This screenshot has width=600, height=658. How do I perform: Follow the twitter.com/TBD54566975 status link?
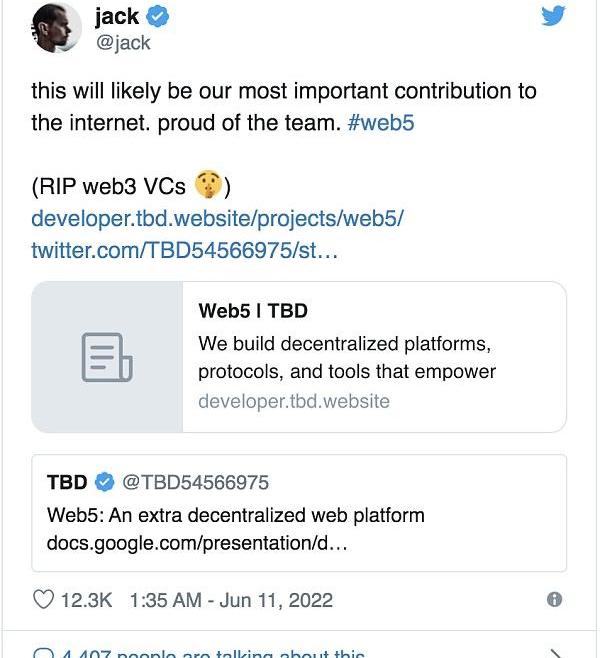coord(185,250)
